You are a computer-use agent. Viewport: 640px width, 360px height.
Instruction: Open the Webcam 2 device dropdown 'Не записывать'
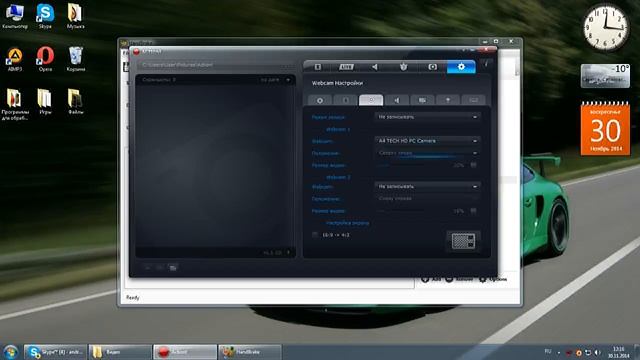coord(427,187)
